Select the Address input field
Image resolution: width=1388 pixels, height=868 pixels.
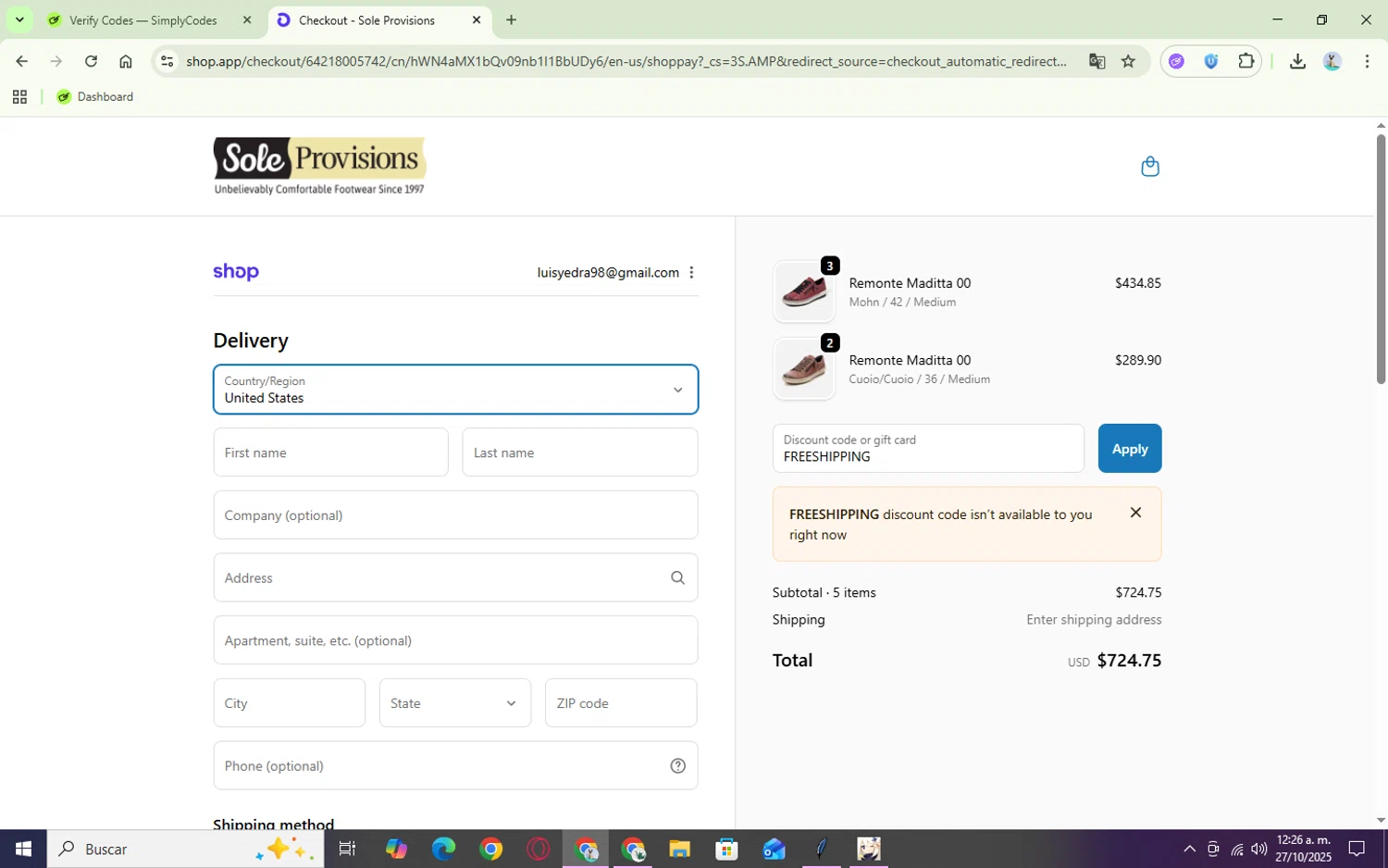(x=455, y=577)
